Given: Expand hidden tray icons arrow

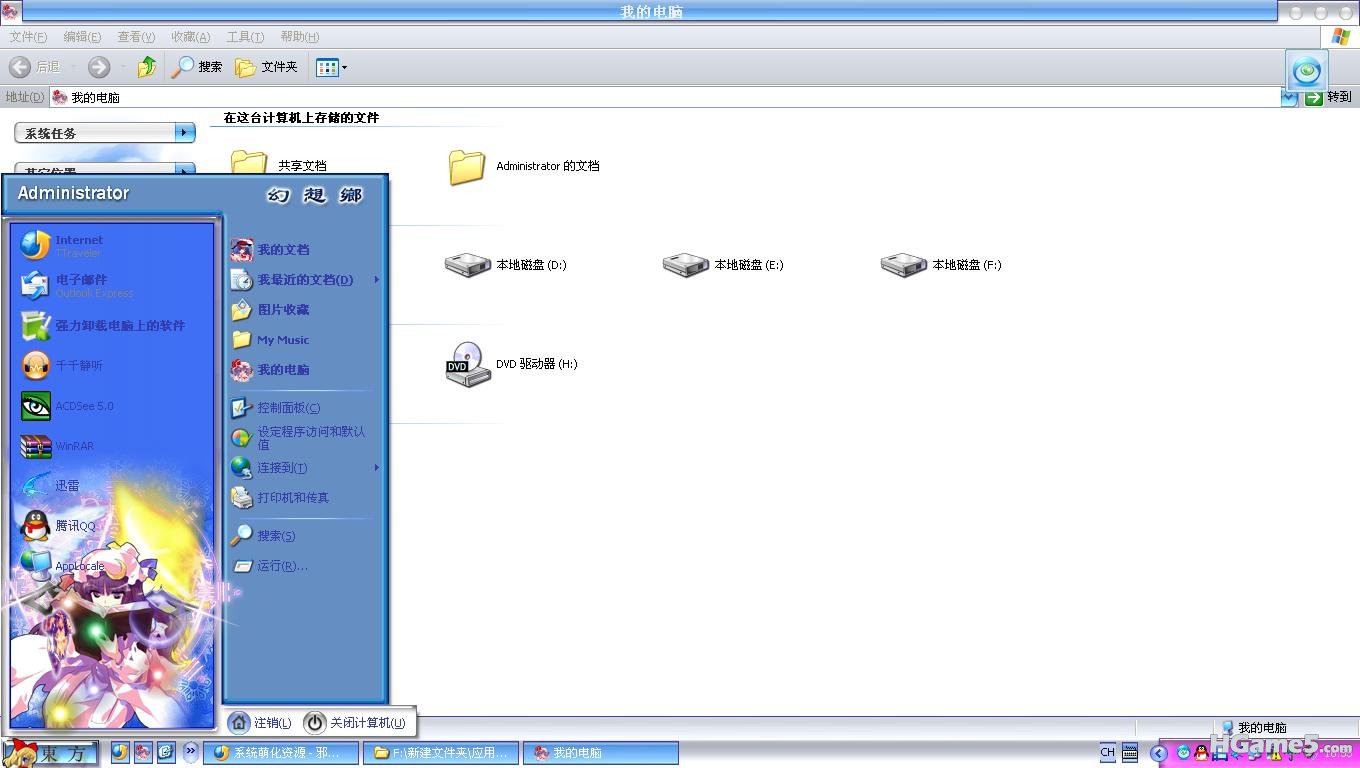Looking at the screenshot, I should [1159, 753].
